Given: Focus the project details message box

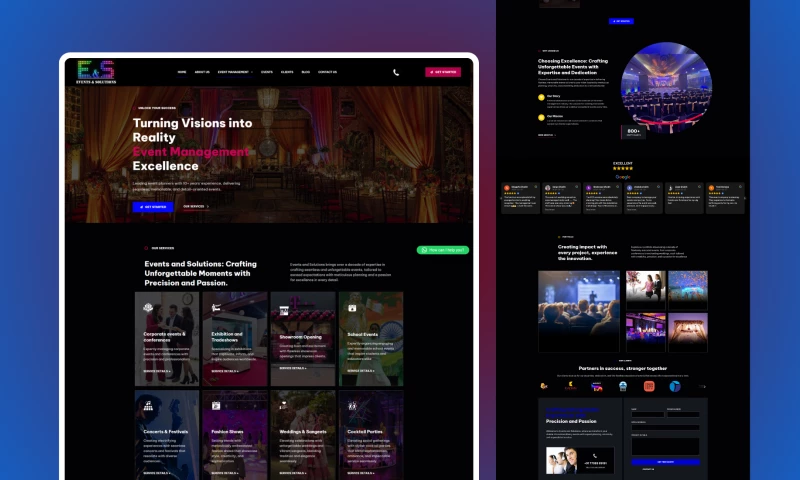Looking at the screenshot, I should [665, 446].
